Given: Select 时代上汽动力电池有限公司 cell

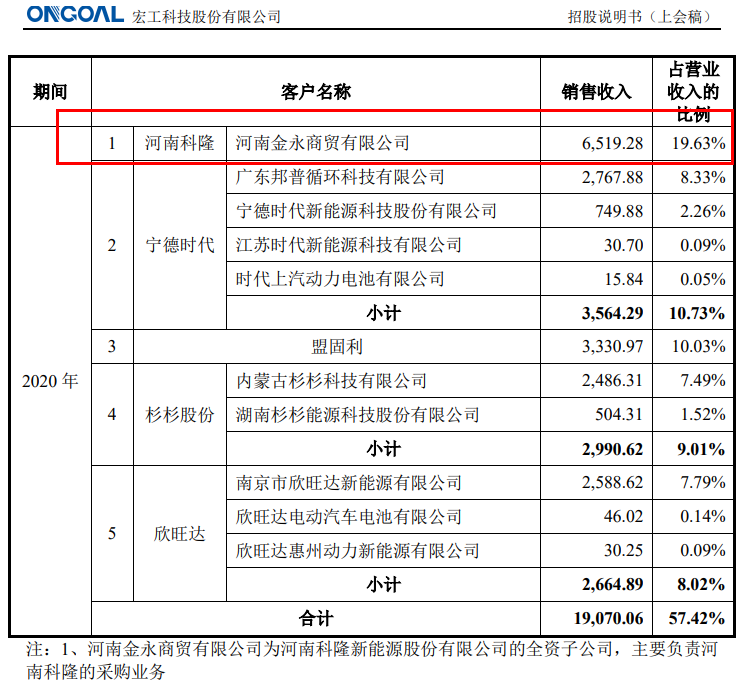Looking at the screenshot, I should point(383,279).
